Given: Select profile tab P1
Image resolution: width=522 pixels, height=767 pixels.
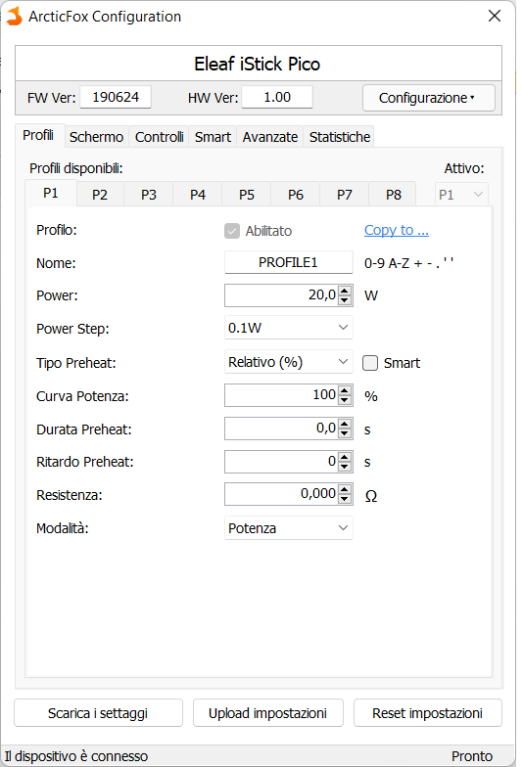Looking at the screenshot, I should tap(51, 193).
